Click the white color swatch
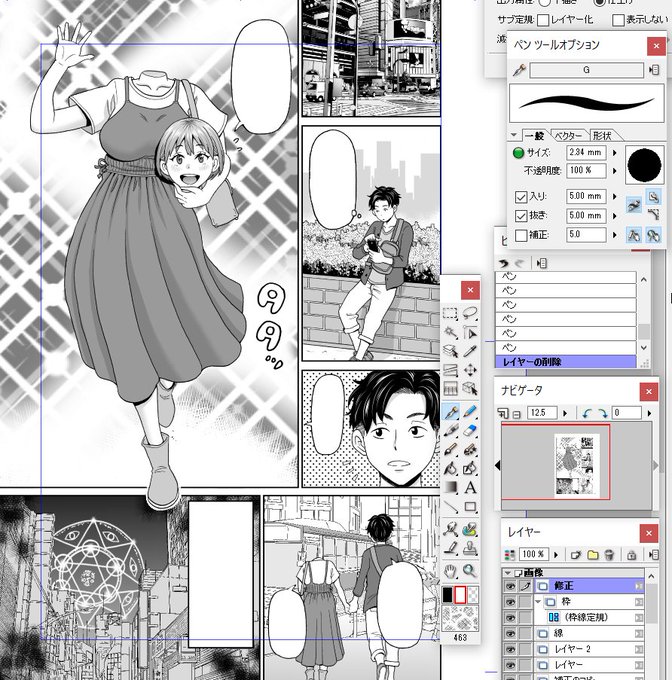 tap(460, 595)
